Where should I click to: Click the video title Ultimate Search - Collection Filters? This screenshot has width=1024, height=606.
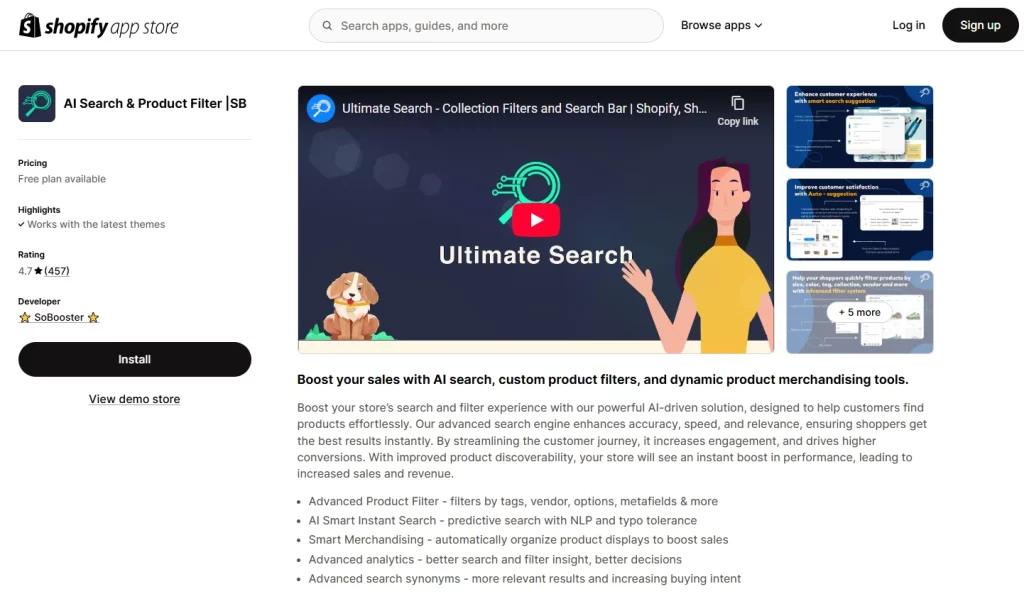[524, 108]
